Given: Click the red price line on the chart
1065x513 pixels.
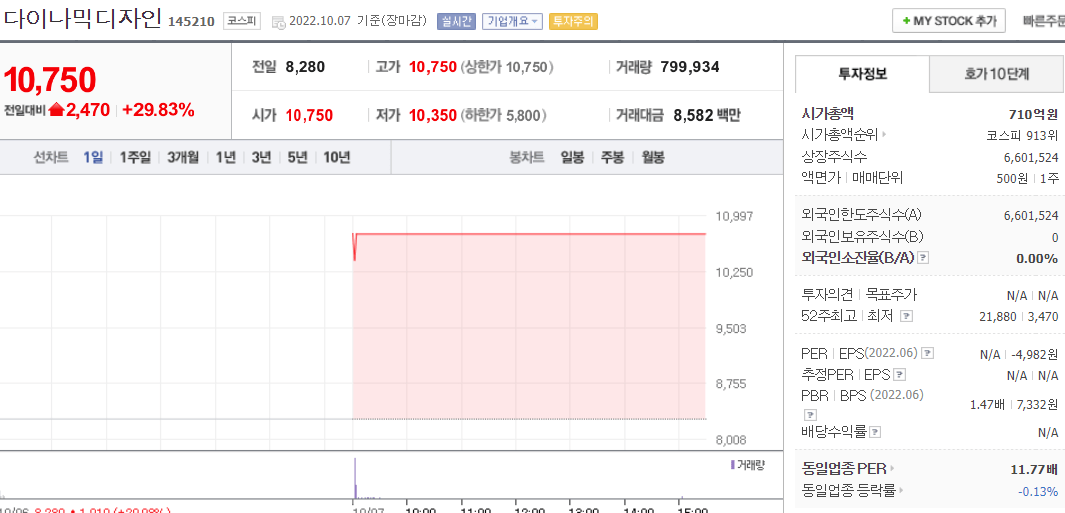Looking at the screenshot, I should point(530,234).
